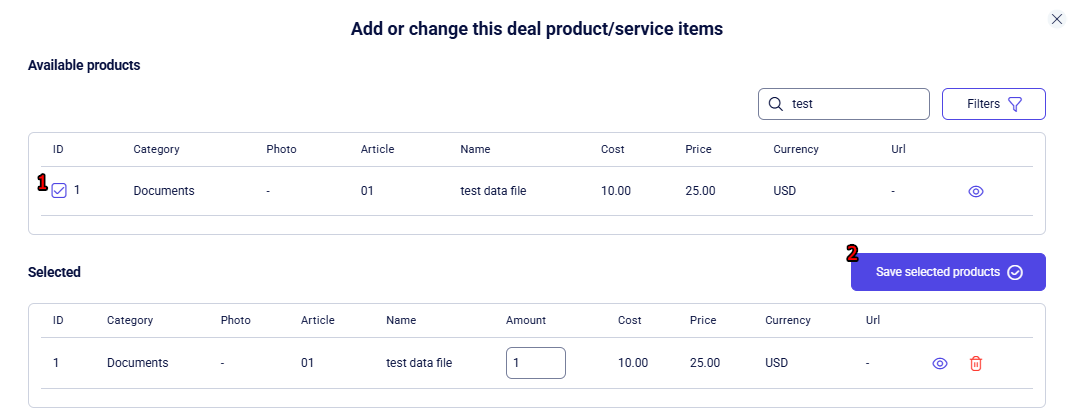Click 'test data file' in Available products
Image resolution: width=1077 pixels, height=418 pixels.
(493, 191)
